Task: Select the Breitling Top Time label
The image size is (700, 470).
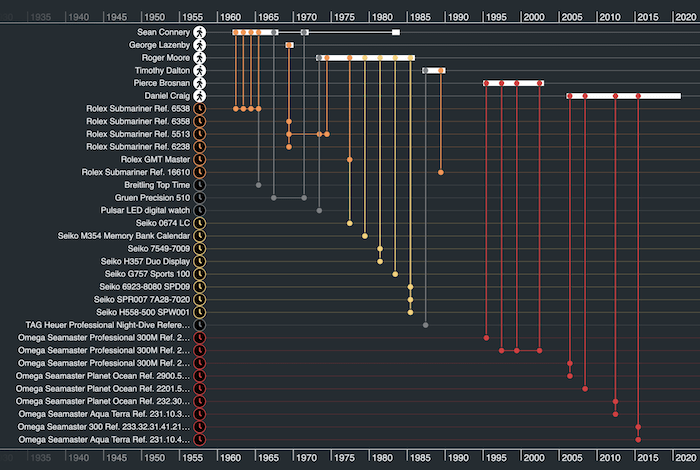Action: coord(157,185)
